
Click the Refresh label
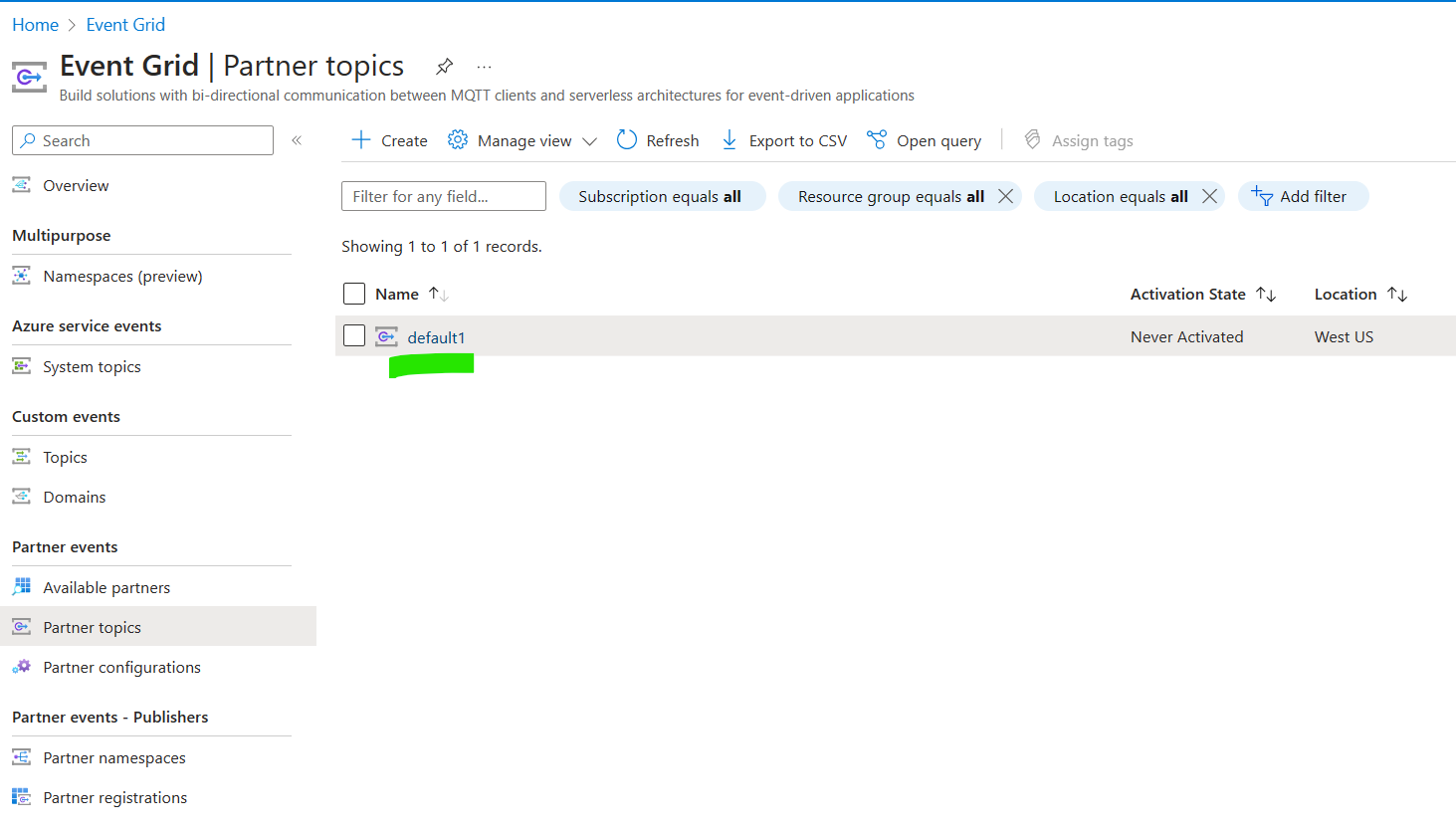[x=673, y=140]
